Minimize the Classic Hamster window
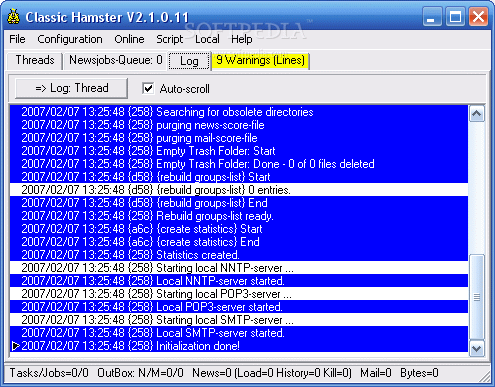The height and width of the screenshot is (387, 495). (432, 17)
